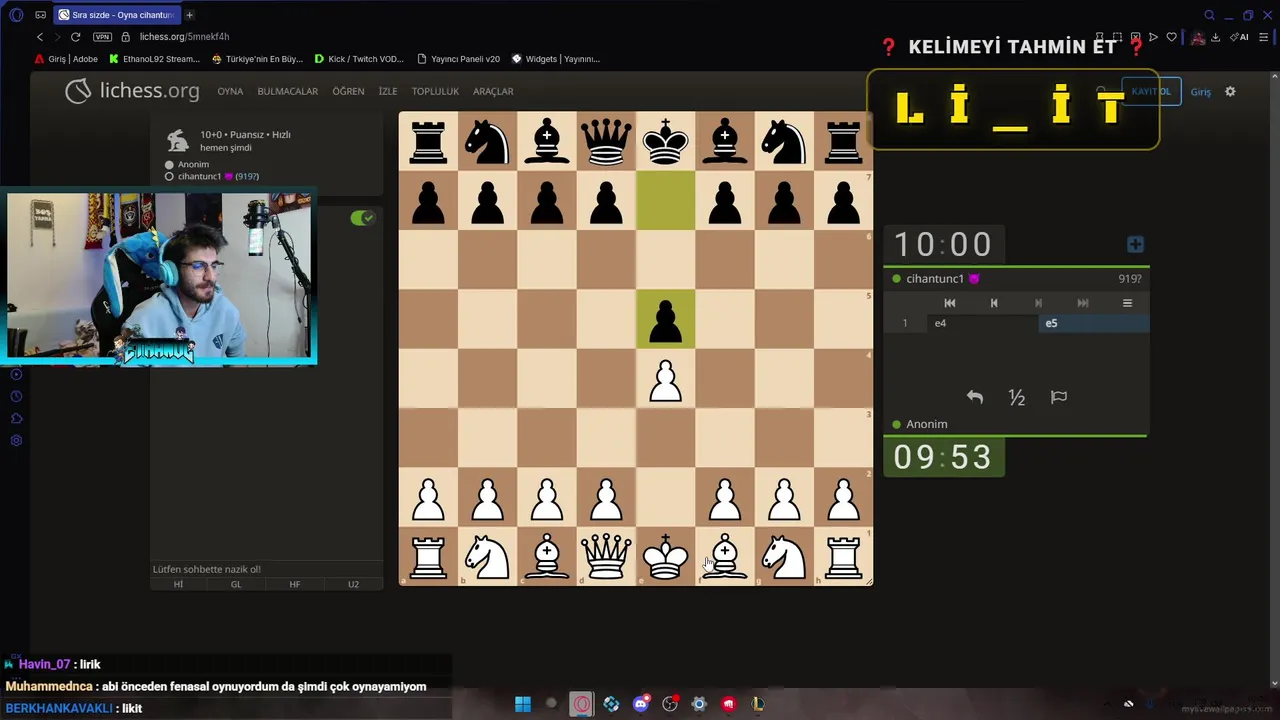Click the lichess.org logo
This screenshot has height=720, width=1280.
pos(133,91)
